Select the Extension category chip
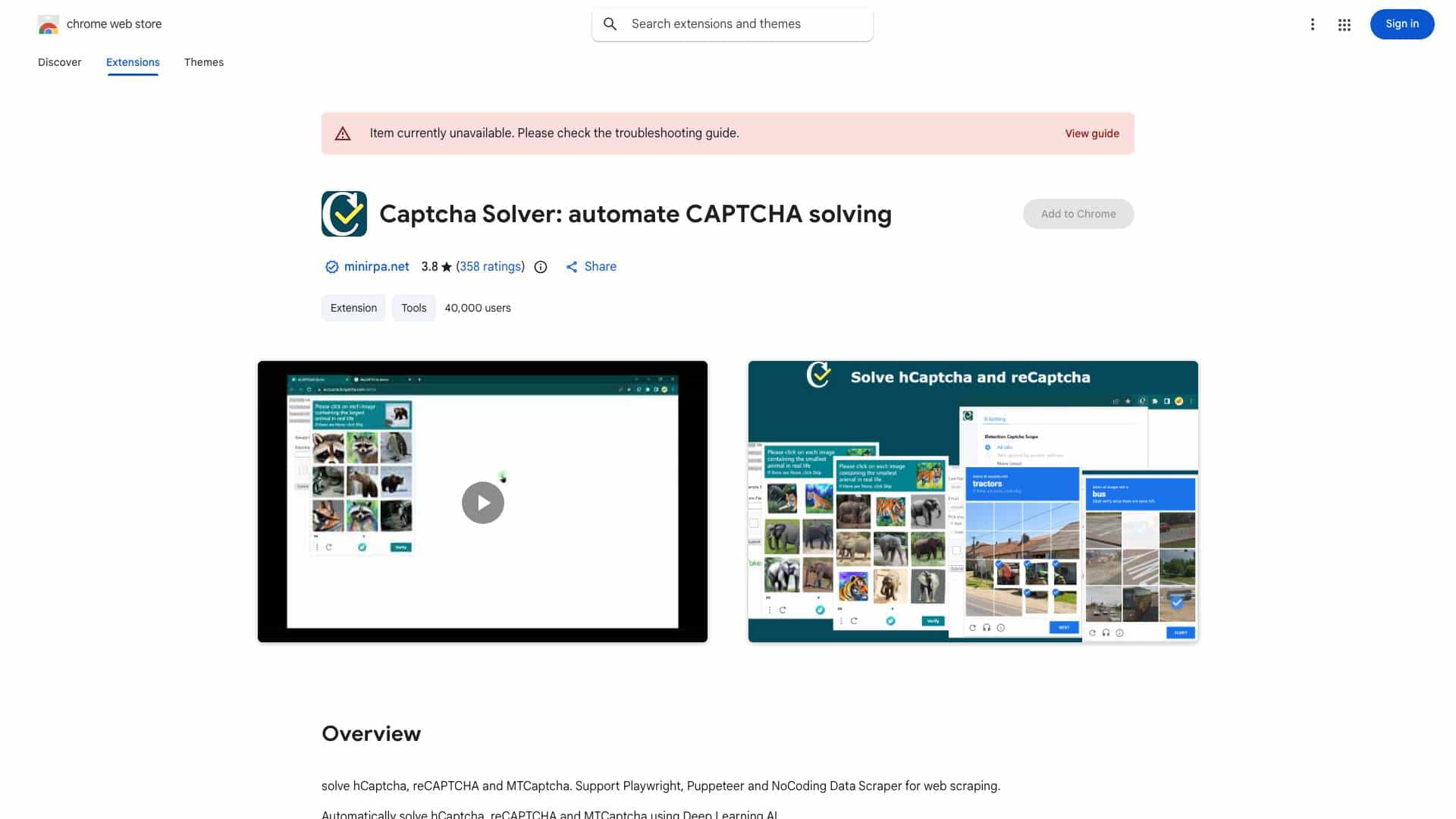The width and height of the screenshot is (1456, 819). click(353, 308)
